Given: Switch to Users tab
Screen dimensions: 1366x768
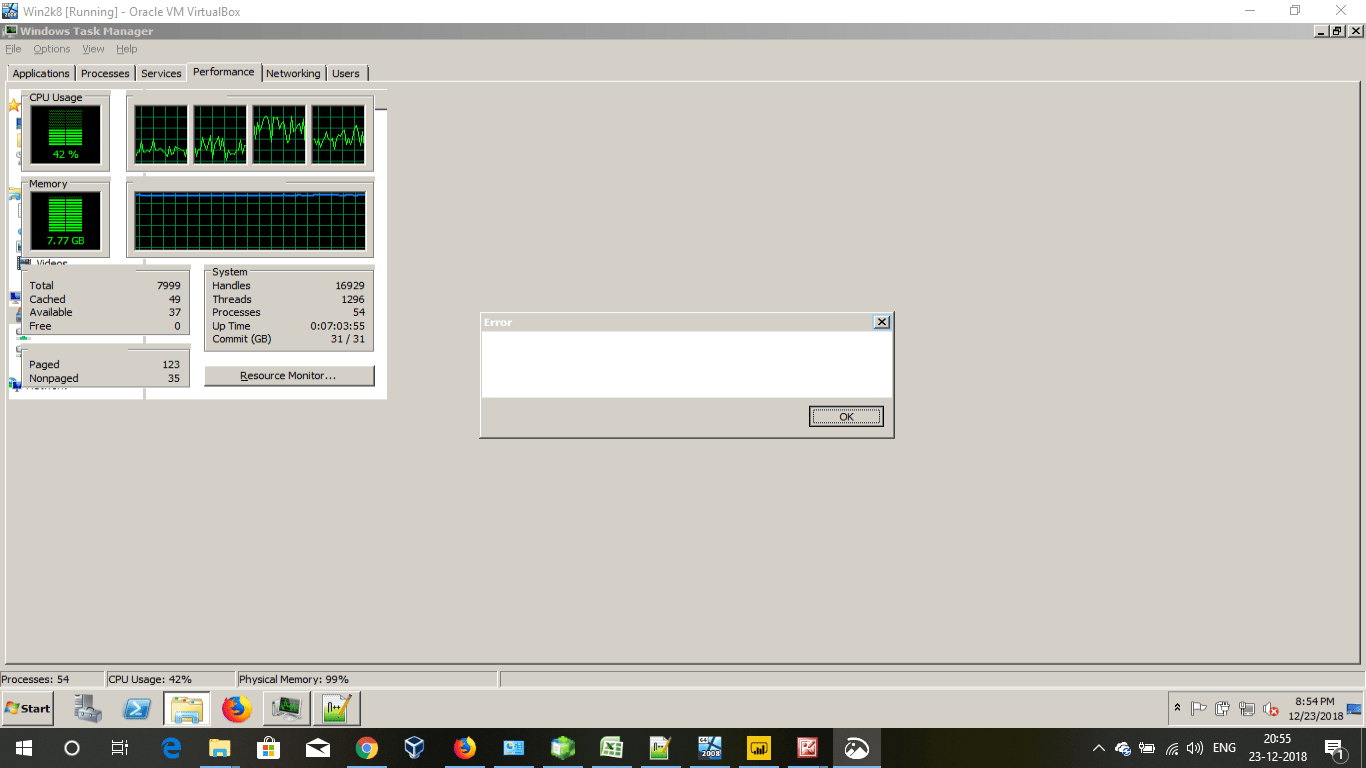Looking at the screenshot, I should pyautogui.click(x=346, y=73).
